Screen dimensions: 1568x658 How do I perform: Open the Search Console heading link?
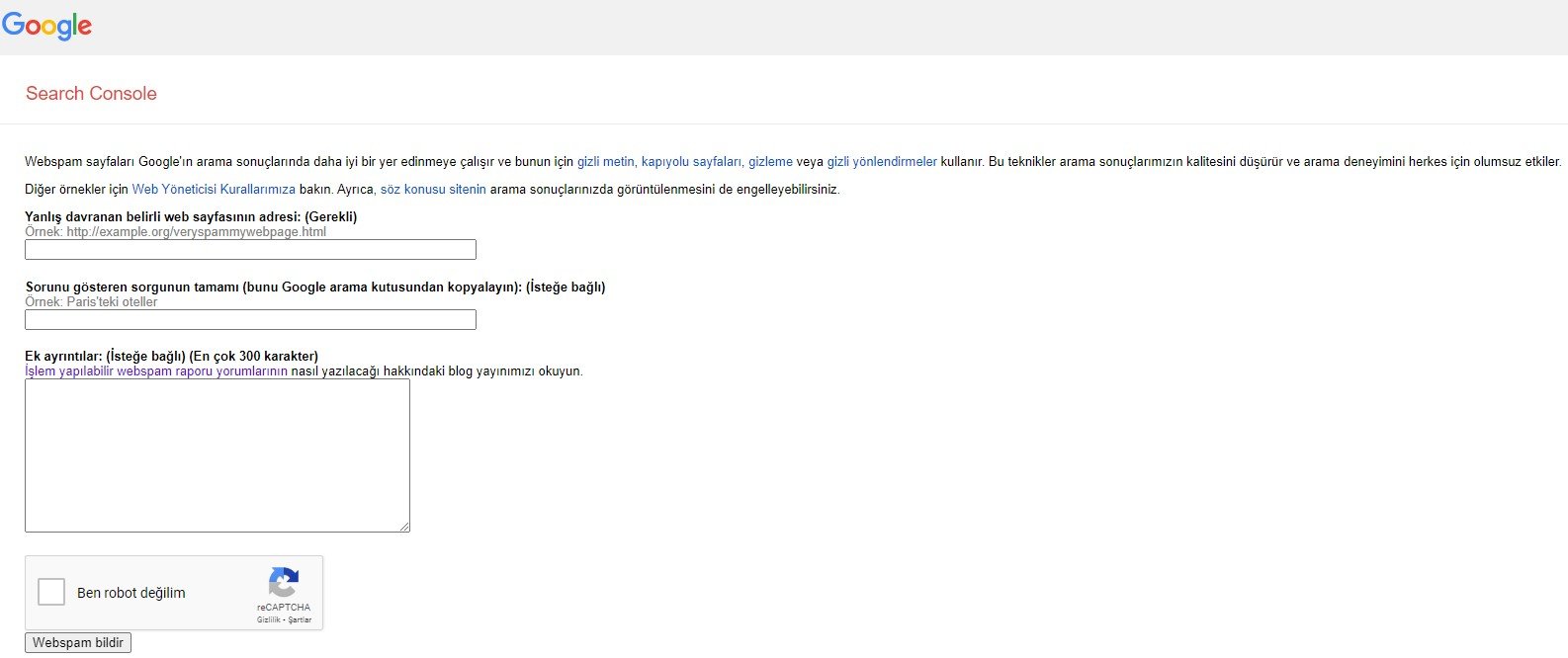pos(91,93)
